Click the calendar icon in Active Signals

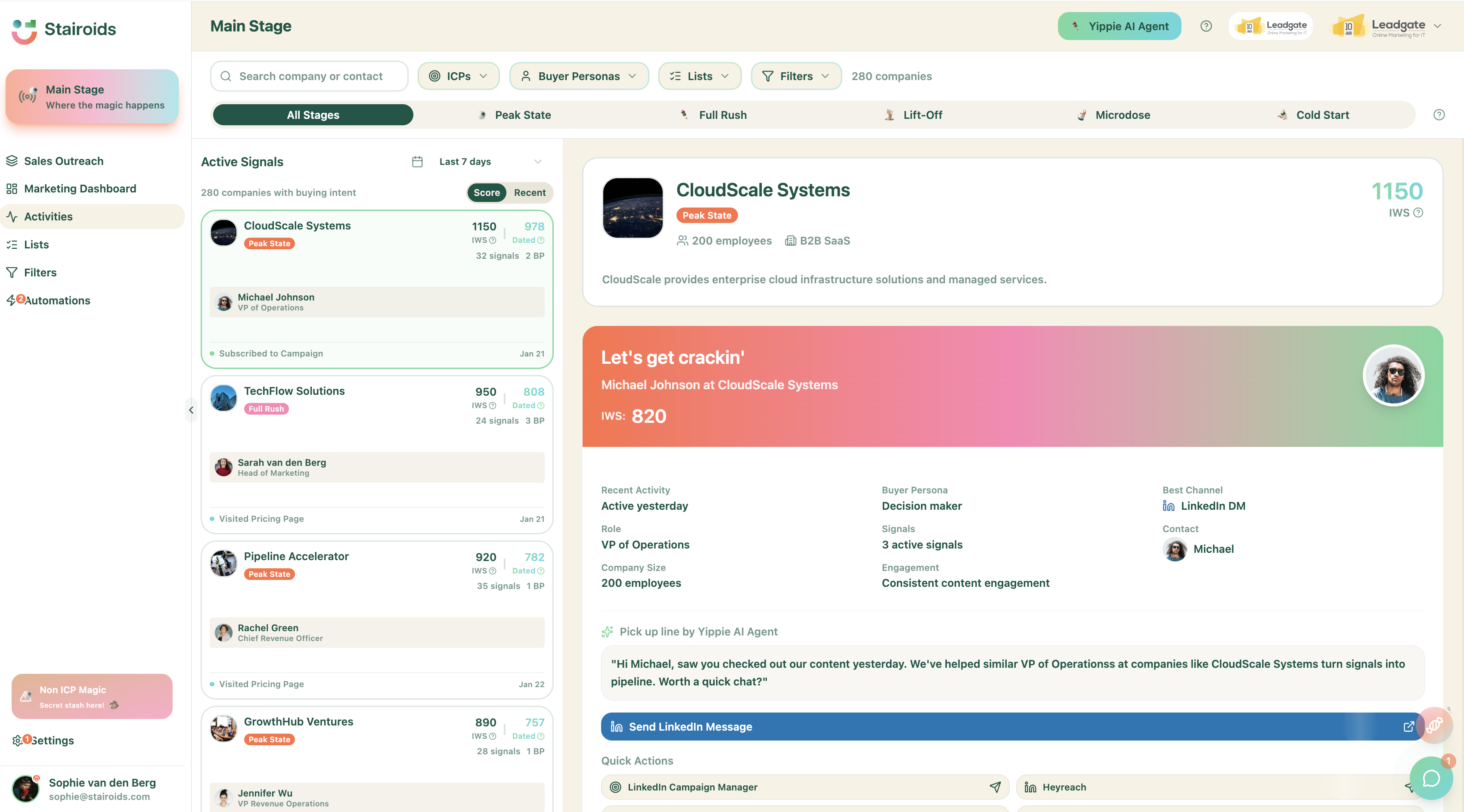(x=417, y=162)
